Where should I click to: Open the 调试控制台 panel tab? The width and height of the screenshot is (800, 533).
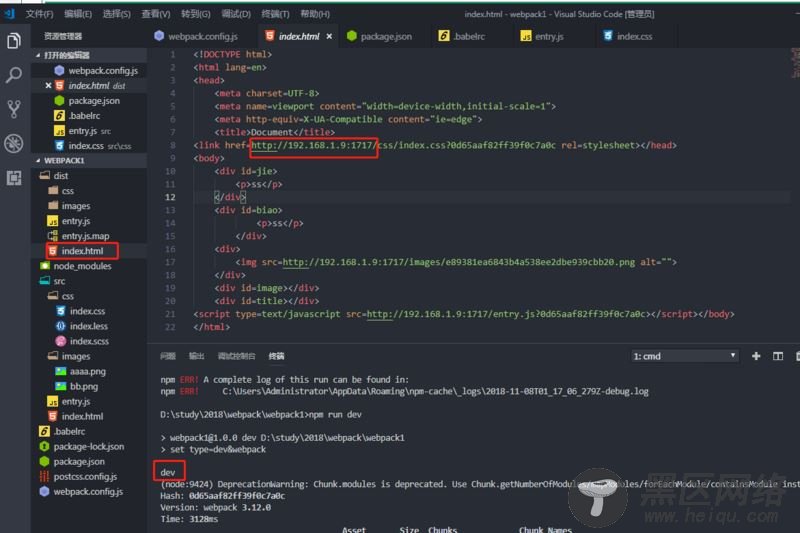[x=236, y=356]
